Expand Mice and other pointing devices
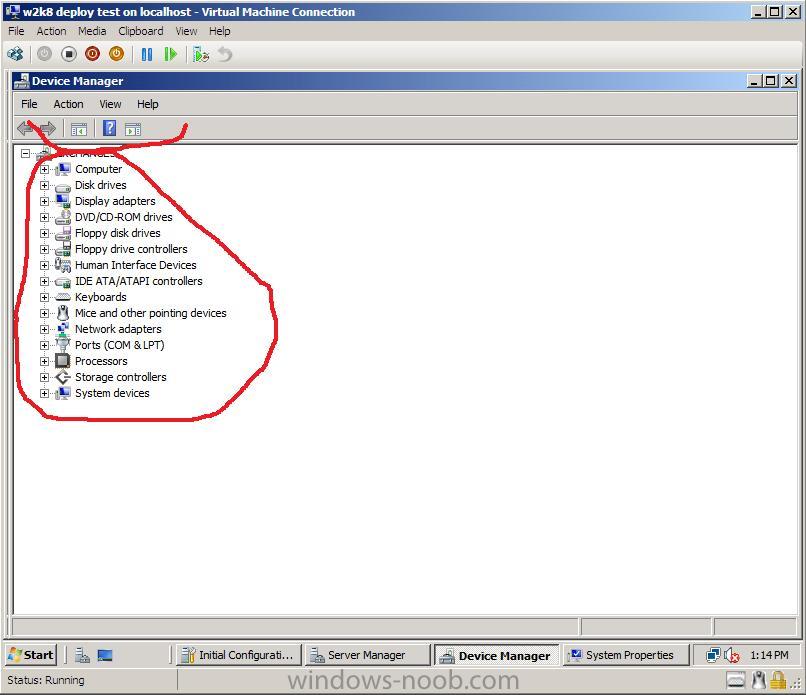Image resolution: width=806 pixels, height=695 pixels. pos(44,313)
